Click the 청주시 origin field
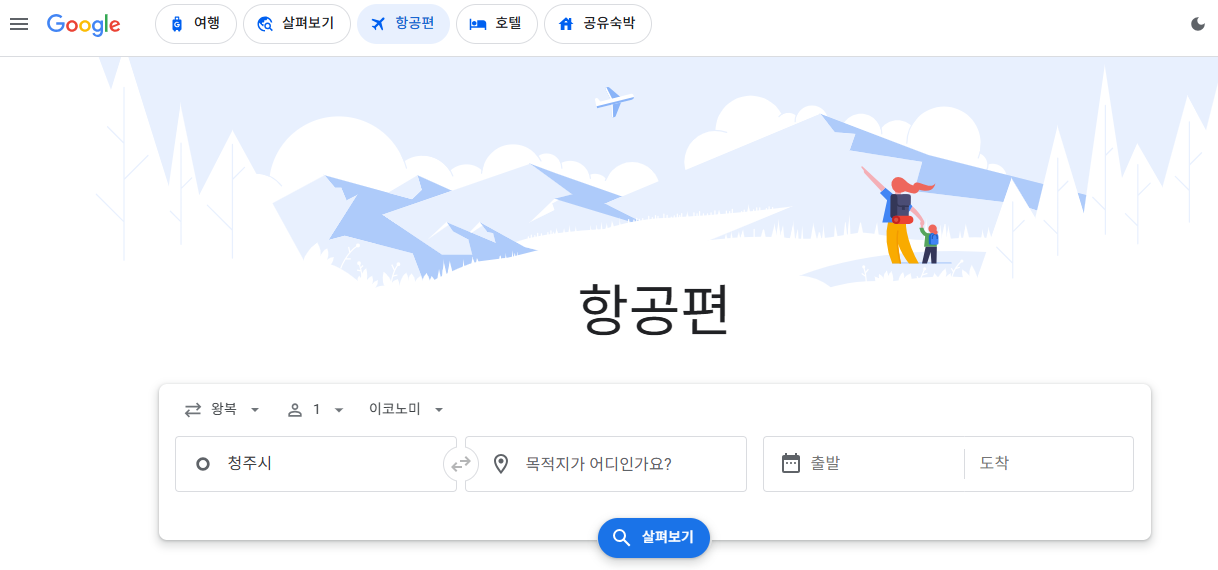1218x570 pixels. point(316,464)
